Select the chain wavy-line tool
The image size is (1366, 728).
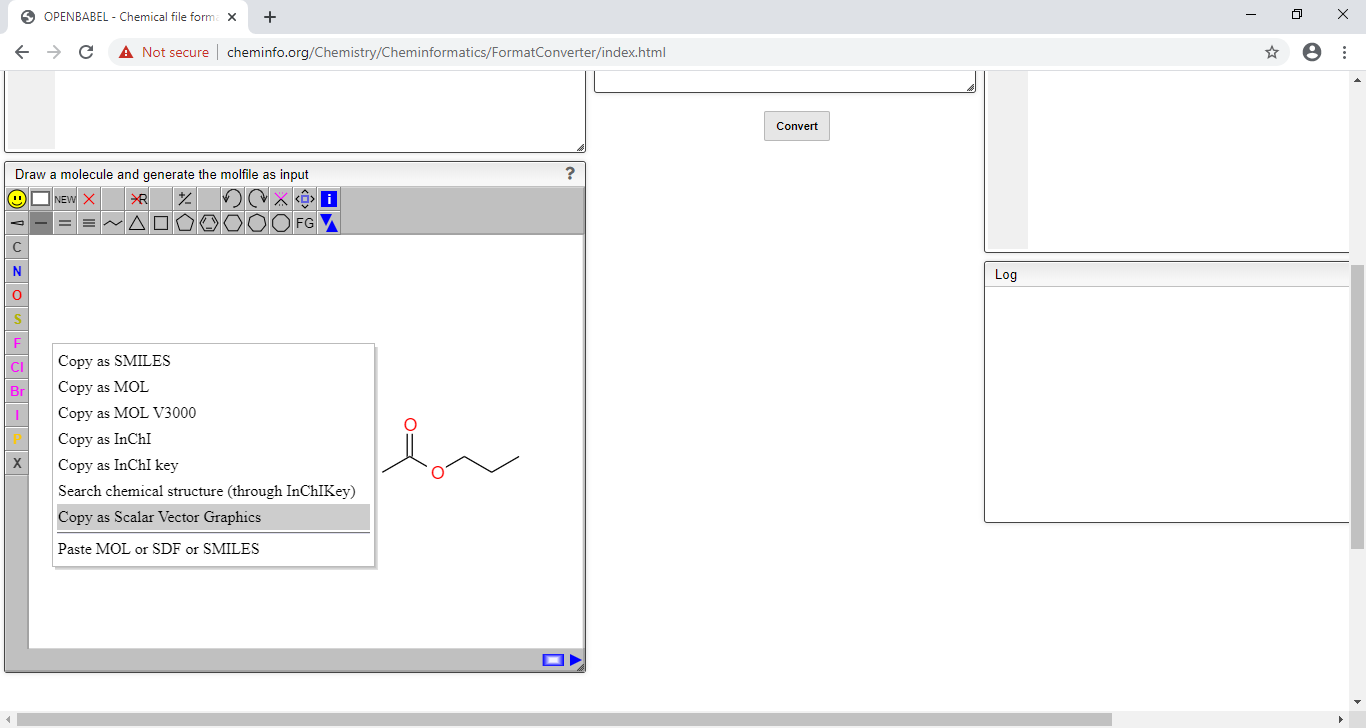pos(113,223)
